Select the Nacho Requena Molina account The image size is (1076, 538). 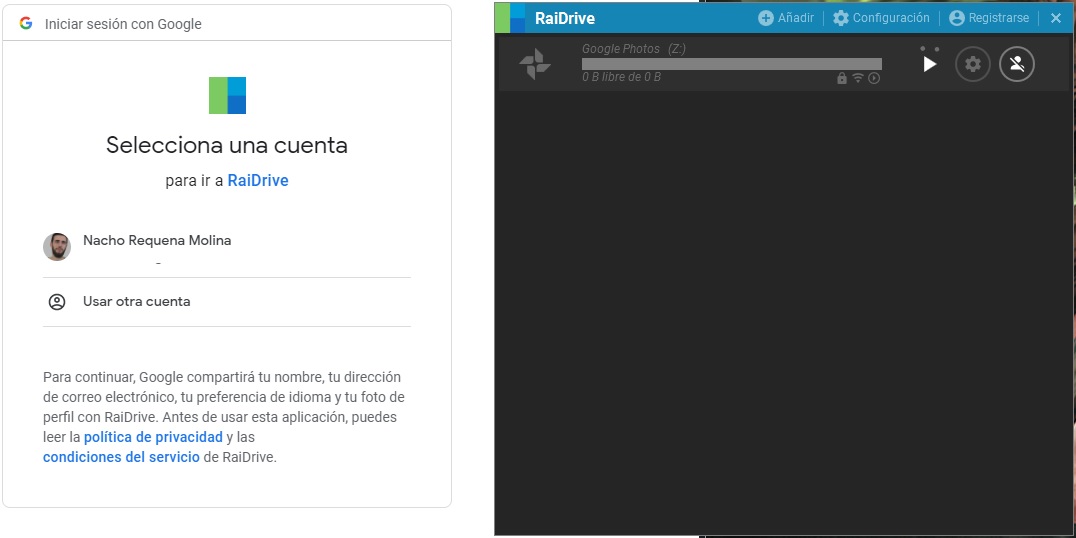[226, 247]
